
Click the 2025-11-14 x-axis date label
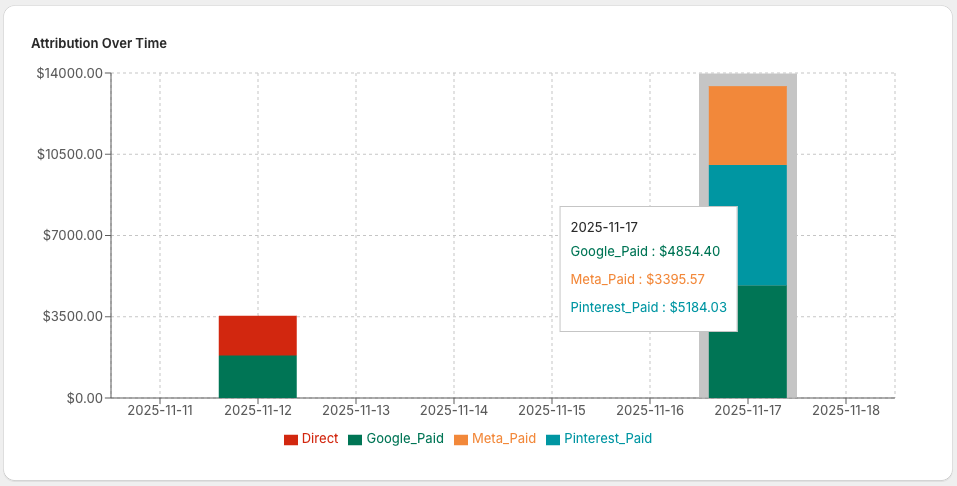[x=454, y=410]
